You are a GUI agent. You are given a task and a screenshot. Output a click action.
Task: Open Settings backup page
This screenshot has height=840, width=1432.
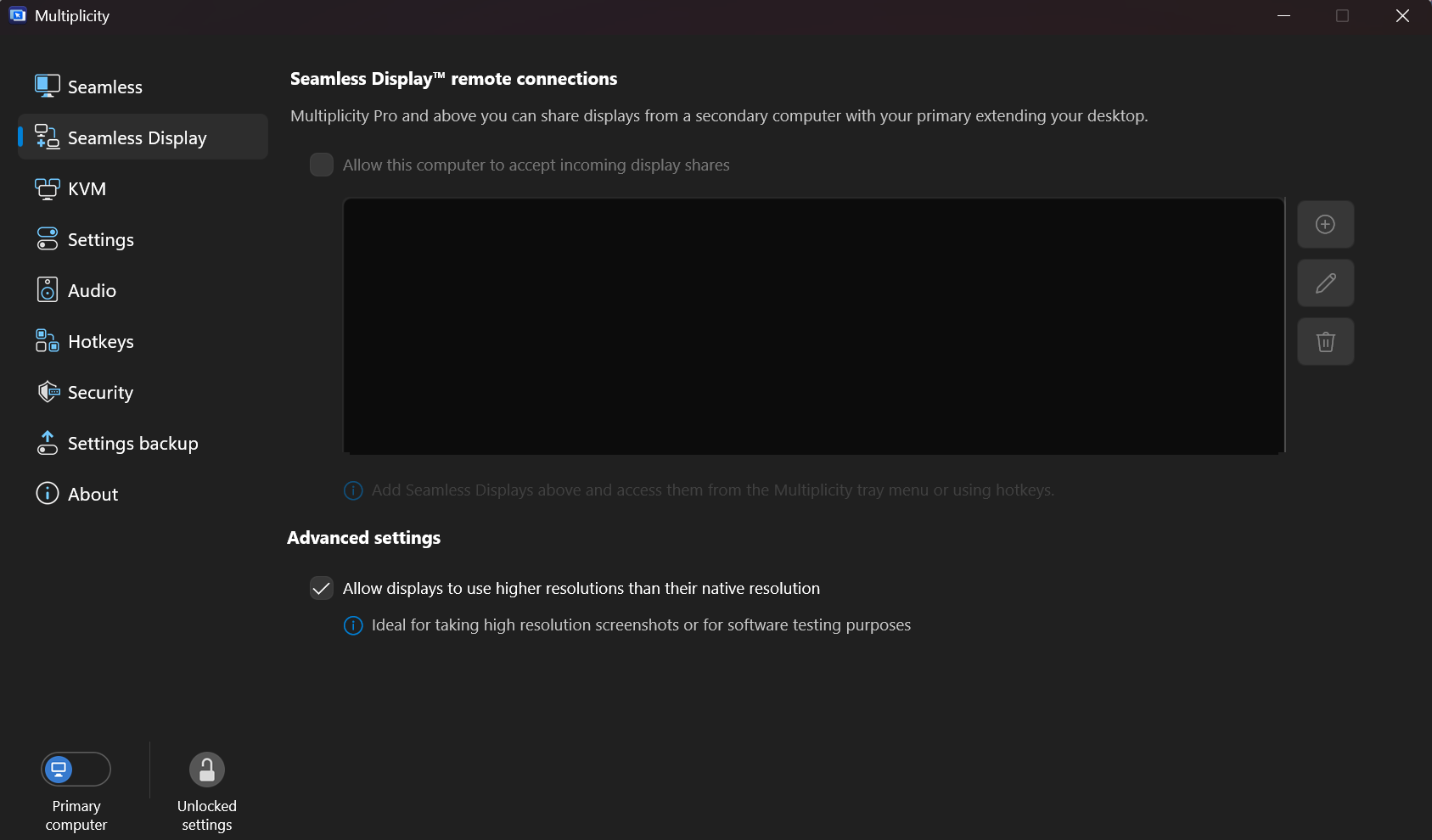tap(132, 443)
